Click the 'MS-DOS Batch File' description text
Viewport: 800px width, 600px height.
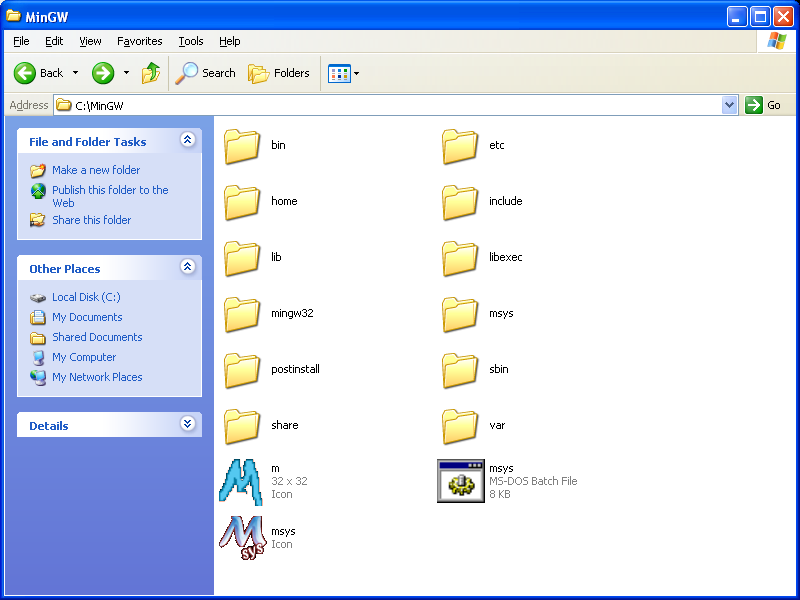click(533, 481)
